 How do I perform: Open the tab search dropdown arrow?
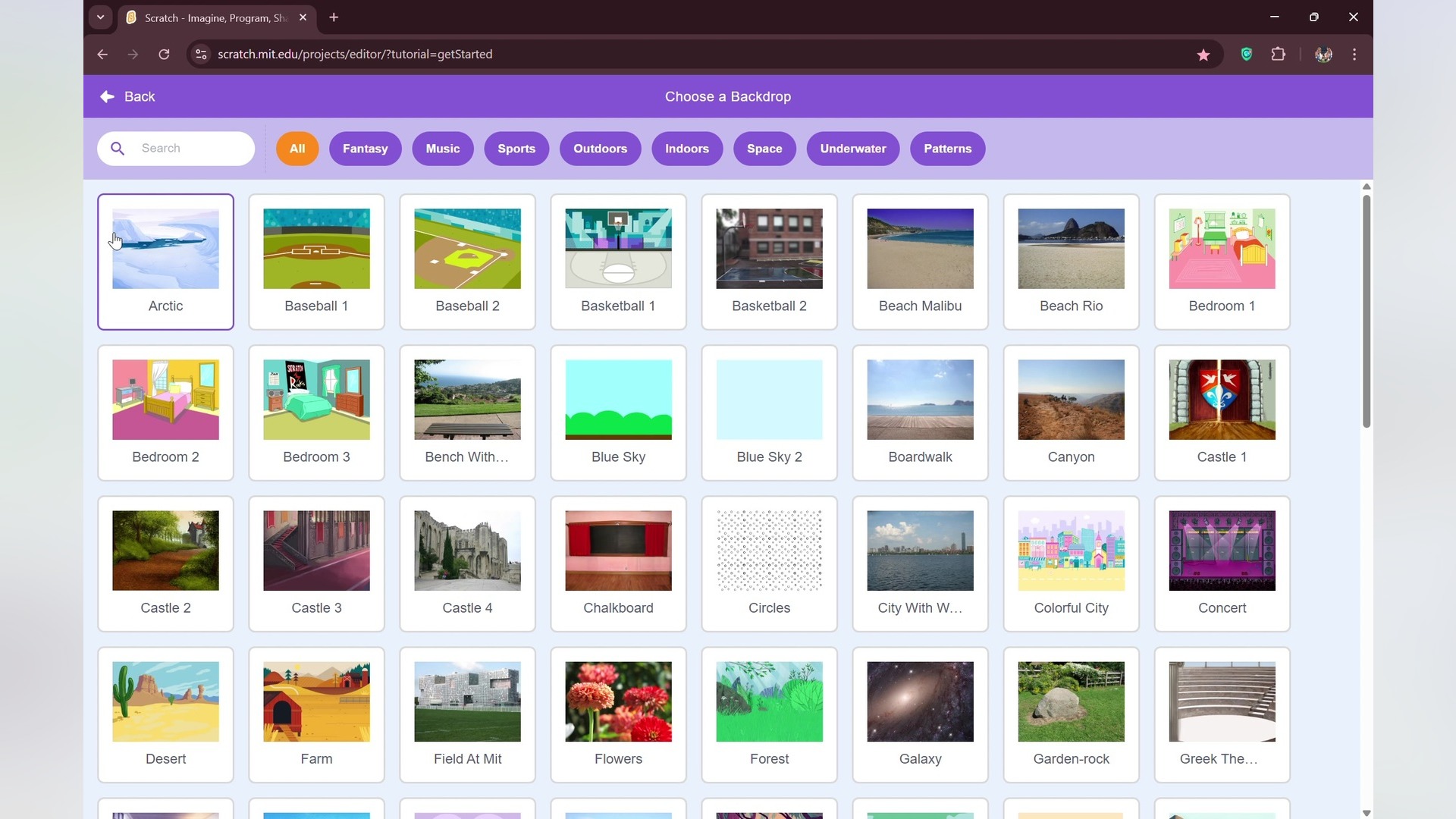tap(100, 17)
